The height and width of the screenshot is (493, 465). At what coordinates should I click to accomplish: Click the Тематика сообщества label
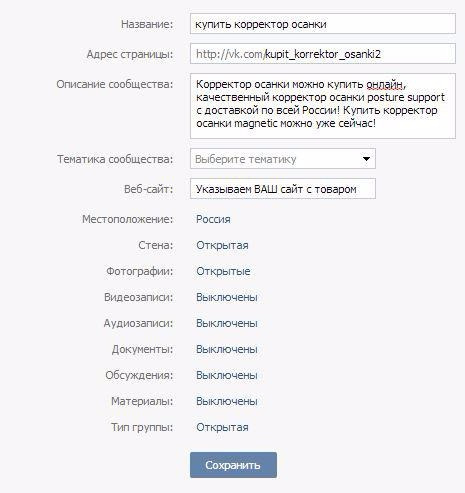point(115,159)
